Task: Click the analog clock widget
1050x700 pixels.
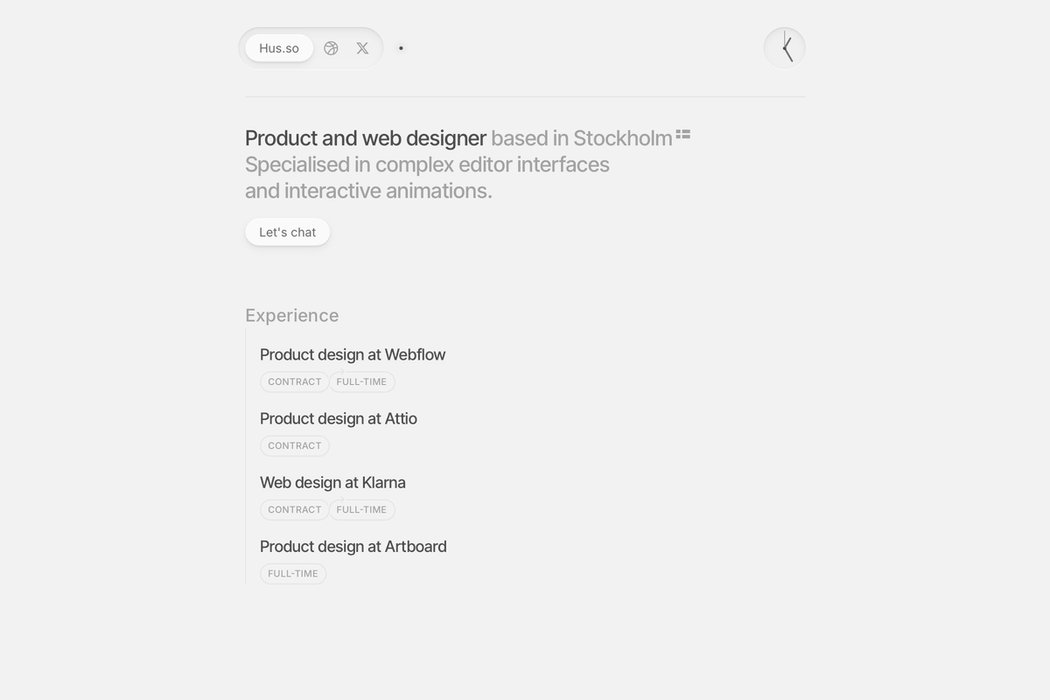Action: [785, 48]
